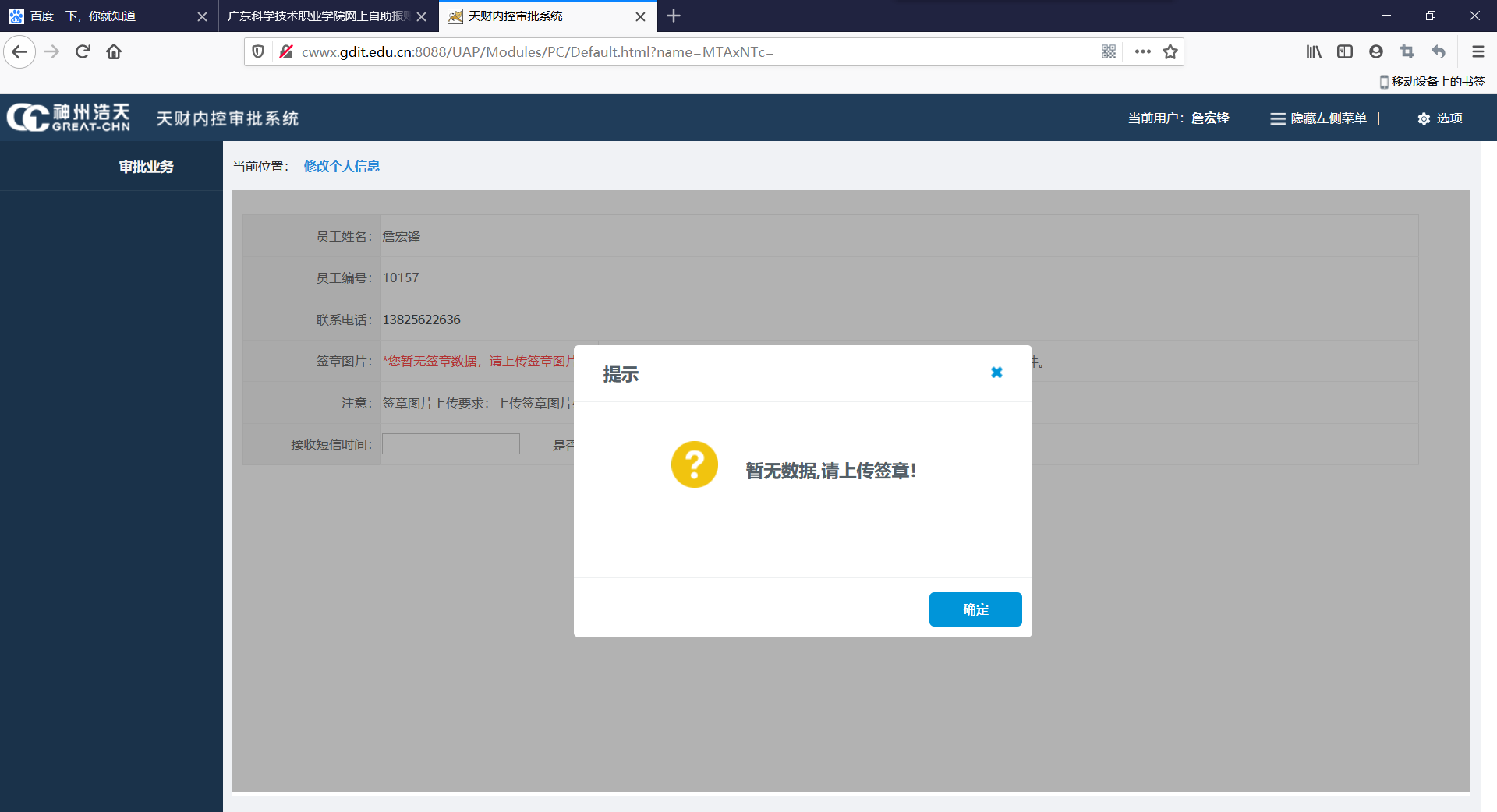The image size is (1497, 812).
Task: Click the yellow question mark icon
Action: 695,464
